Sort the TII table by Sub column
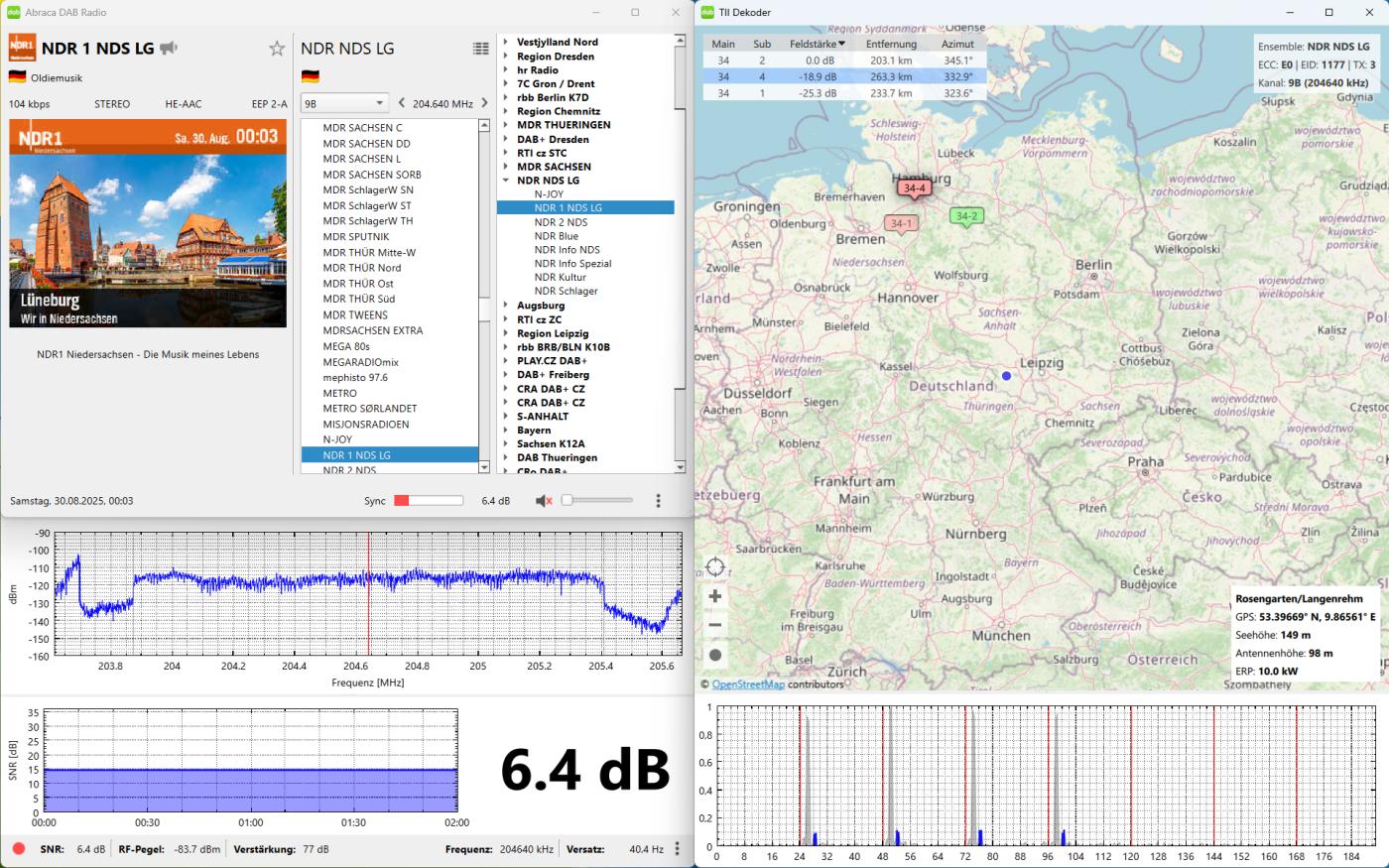Viewport: 1389px width, 868px height. [762, 44]
